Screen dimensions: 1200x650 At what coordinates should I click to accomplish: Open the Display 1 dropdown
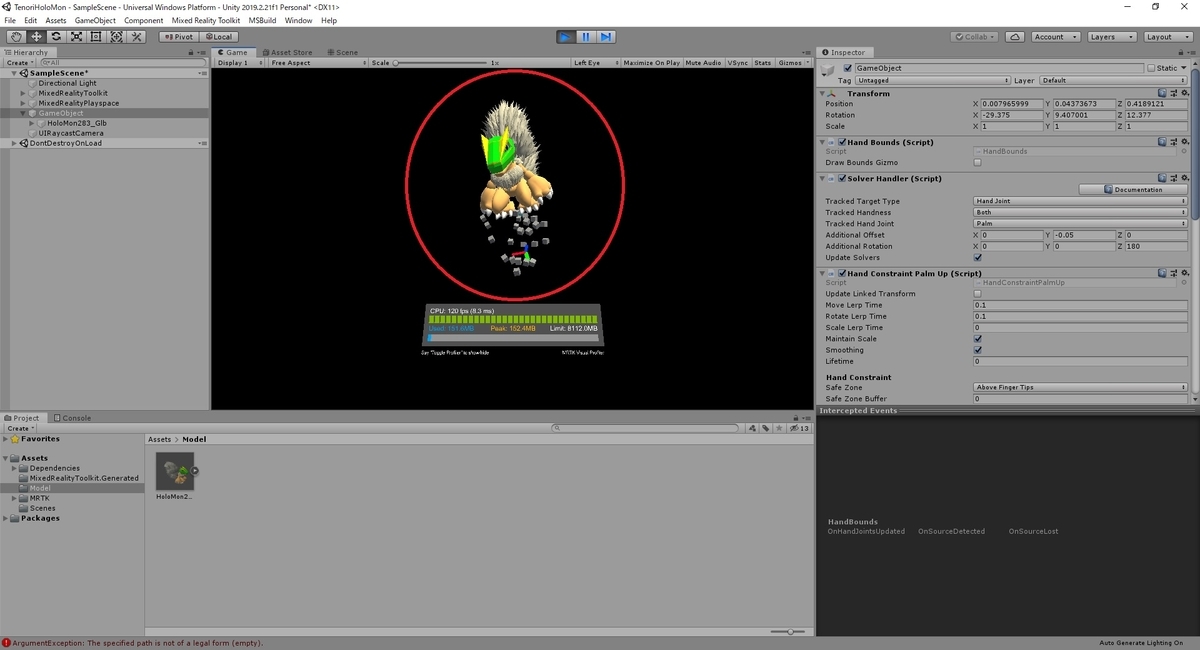click(239, 62)
